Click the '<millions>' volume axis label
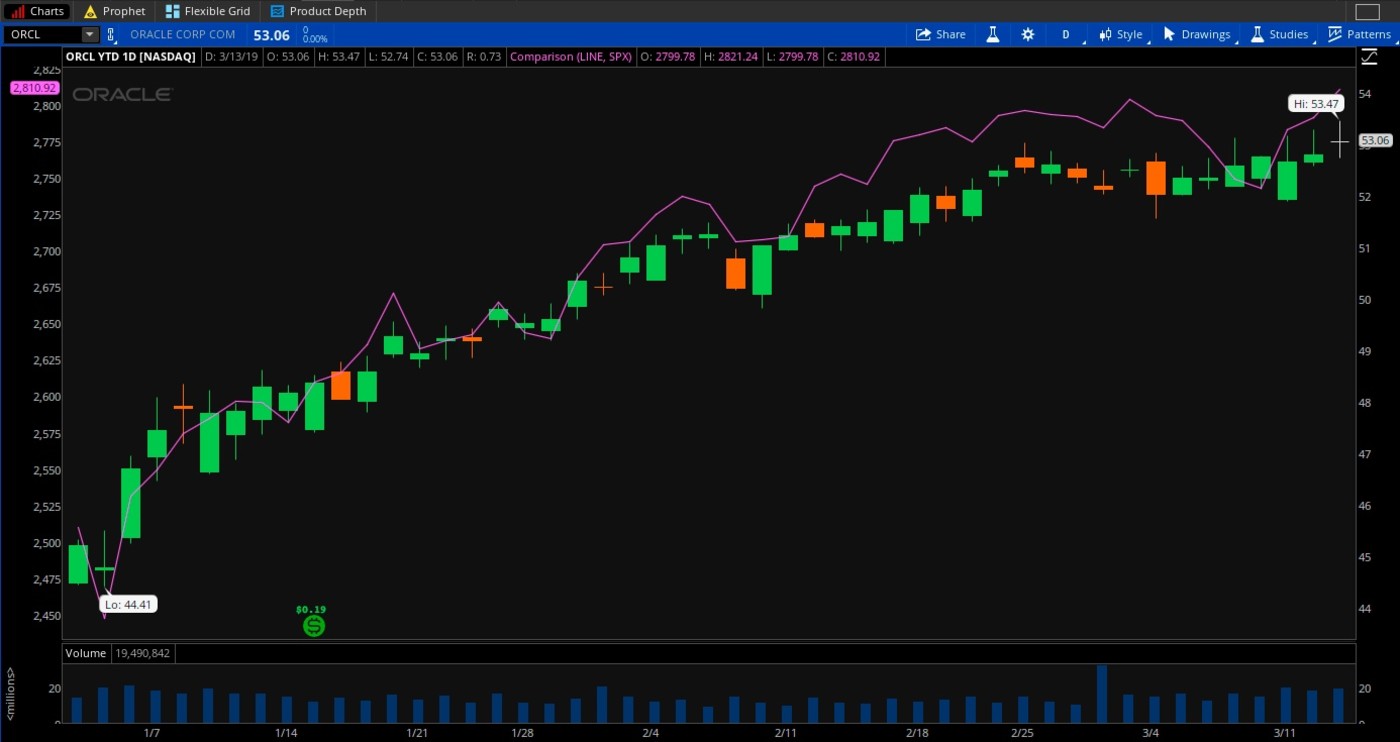 [10, 692]
